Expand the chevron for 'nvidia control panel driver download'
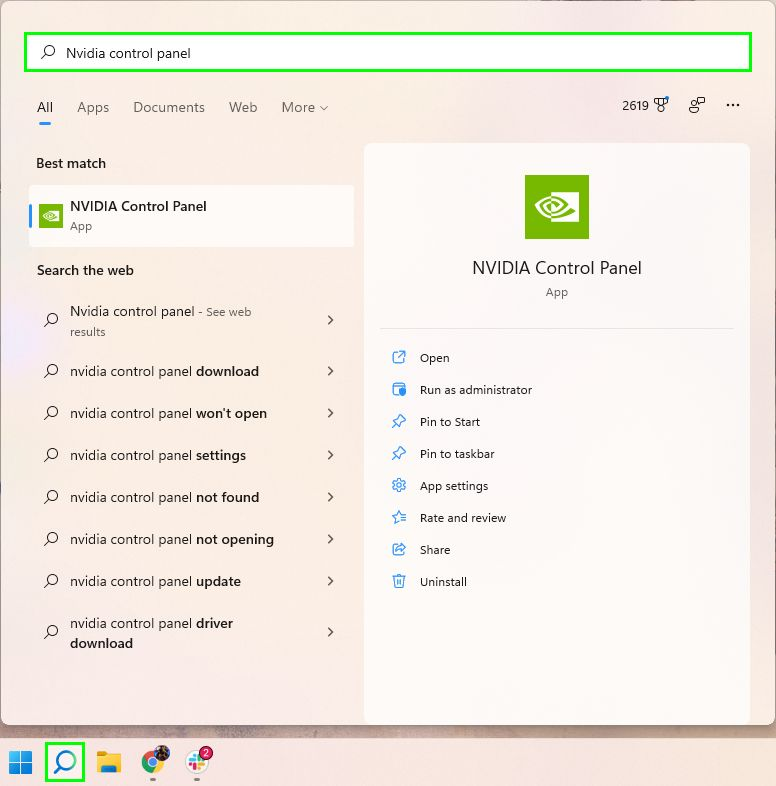The image size is (776, 786). click(x=330, y=632)
